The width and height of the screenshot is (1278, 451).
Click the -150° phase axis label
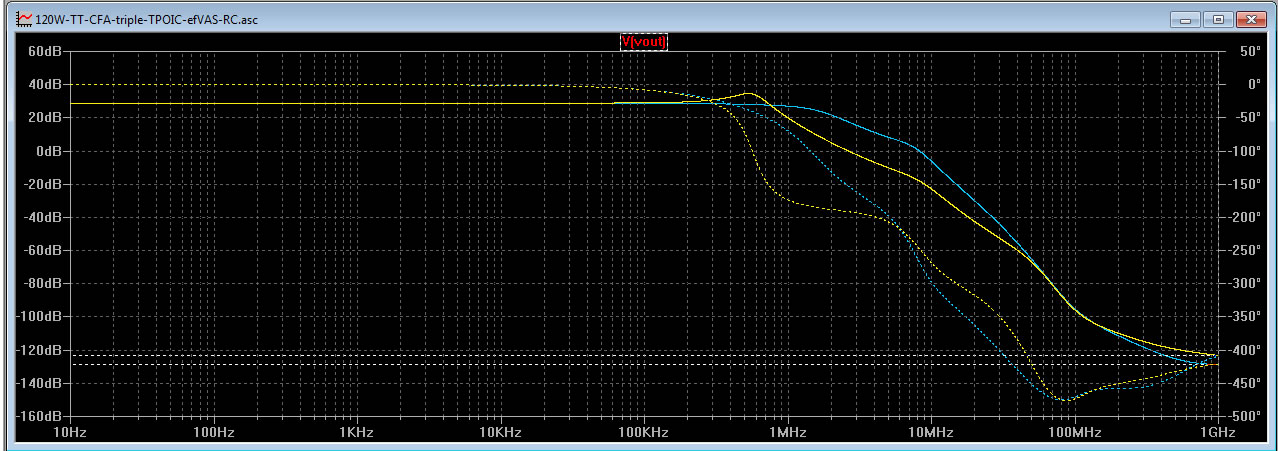[1243, 184]
